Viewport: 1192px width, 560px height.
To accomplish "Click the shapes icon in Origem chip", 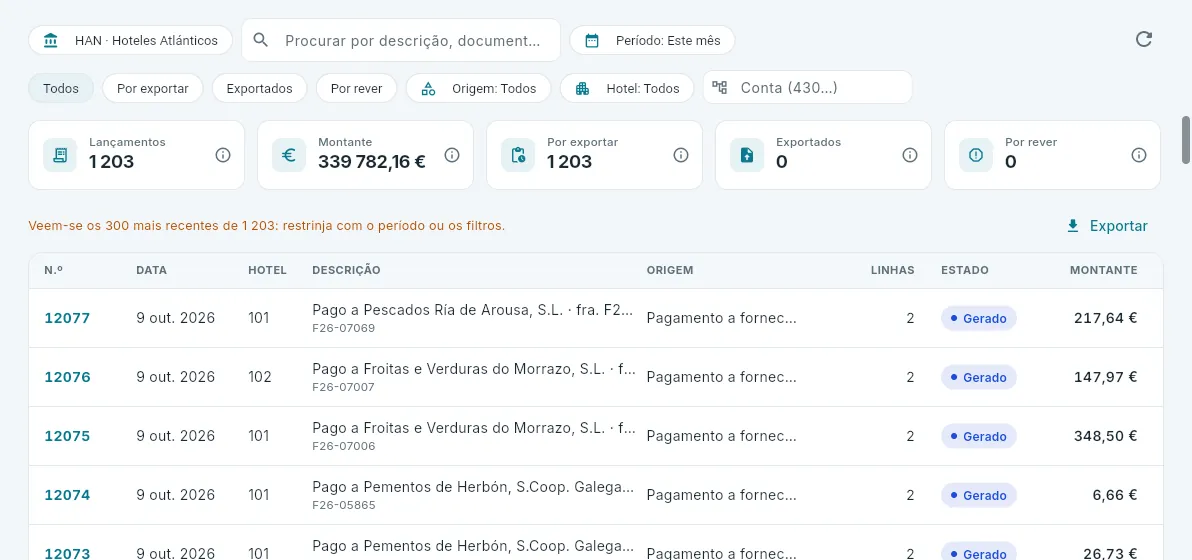I will click(428, 88).
